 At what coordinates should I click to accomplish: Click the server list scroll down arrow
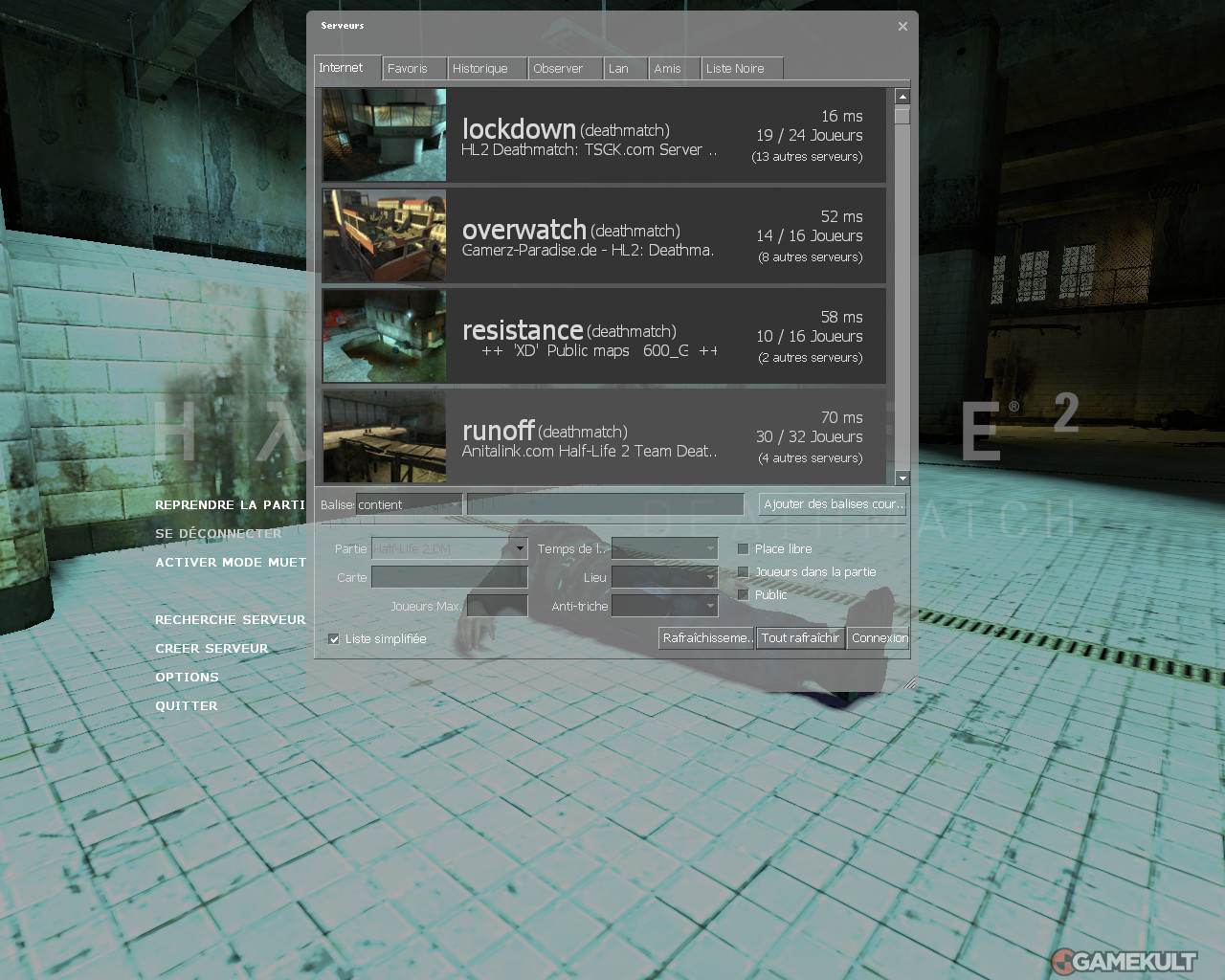tap(902, 478)
